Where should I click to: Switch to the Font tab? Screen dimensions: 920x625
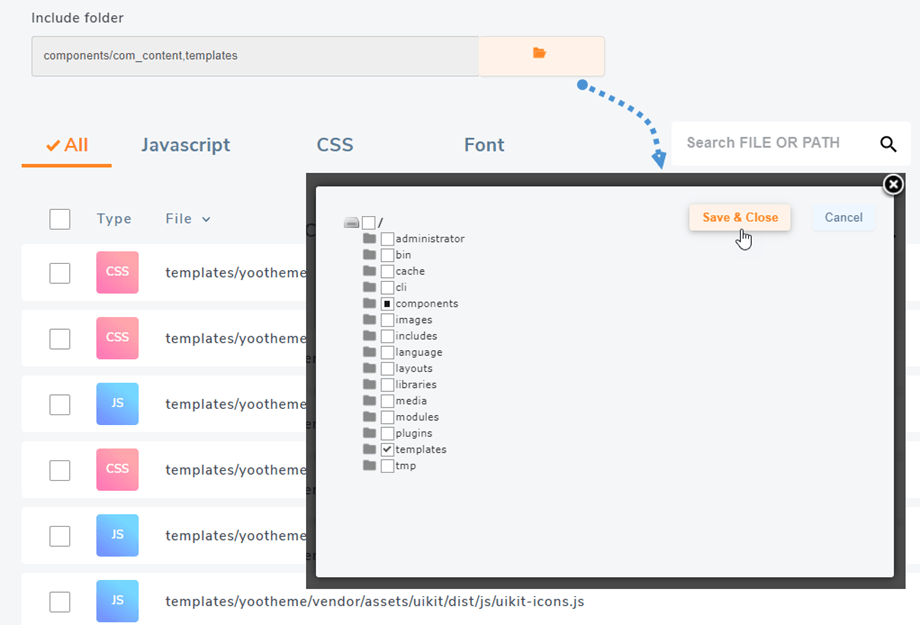coord(484,145)
